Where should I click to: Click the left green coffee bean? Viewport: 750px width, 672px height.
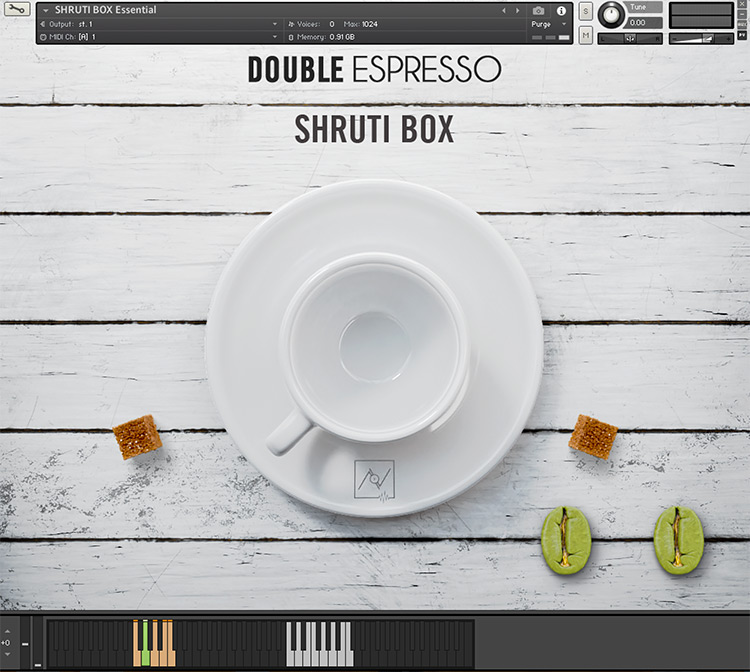pyautogui.click(x=566, y=540)
